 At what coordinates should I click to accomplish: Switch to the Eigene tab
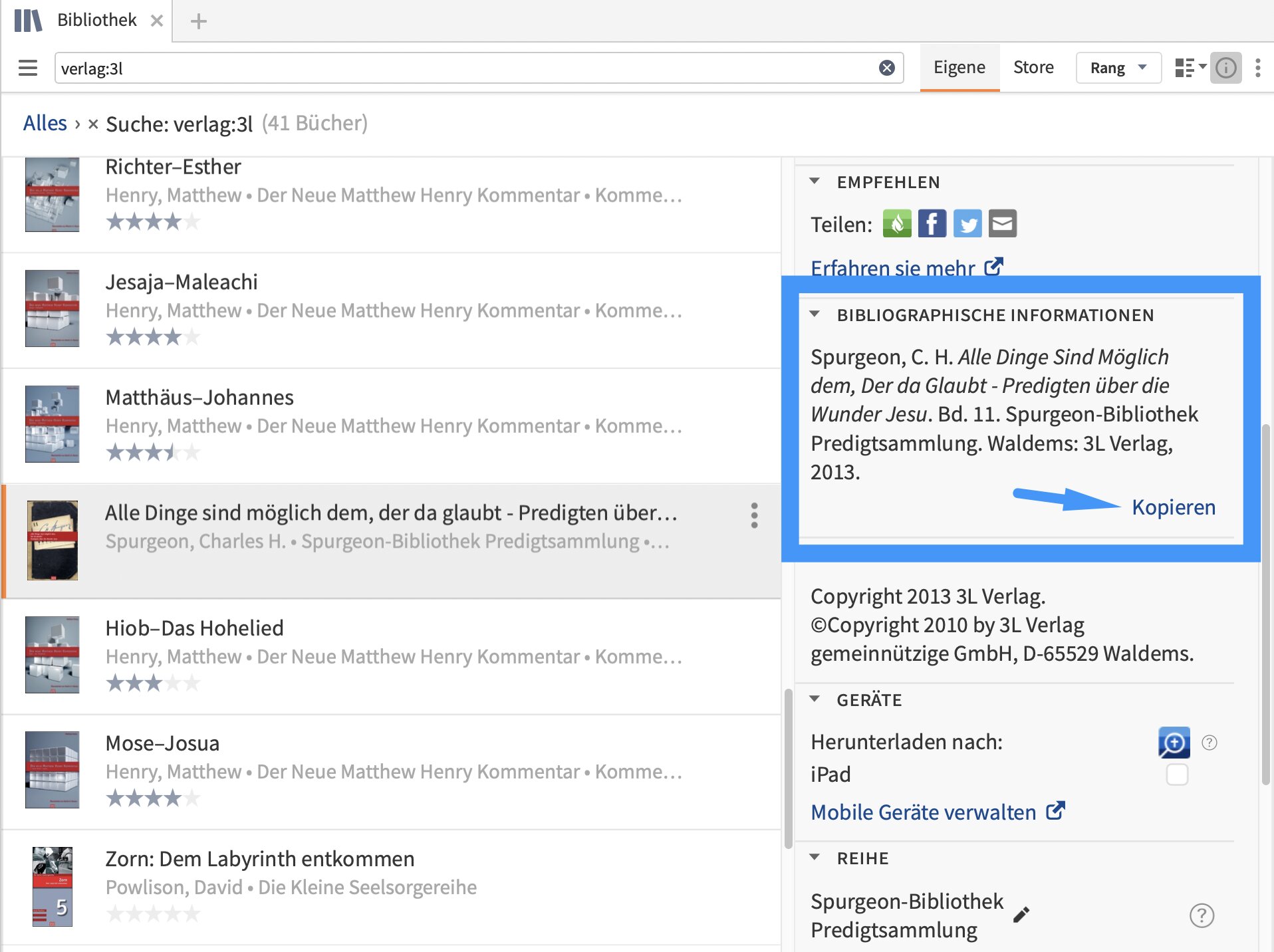point(959,67)
